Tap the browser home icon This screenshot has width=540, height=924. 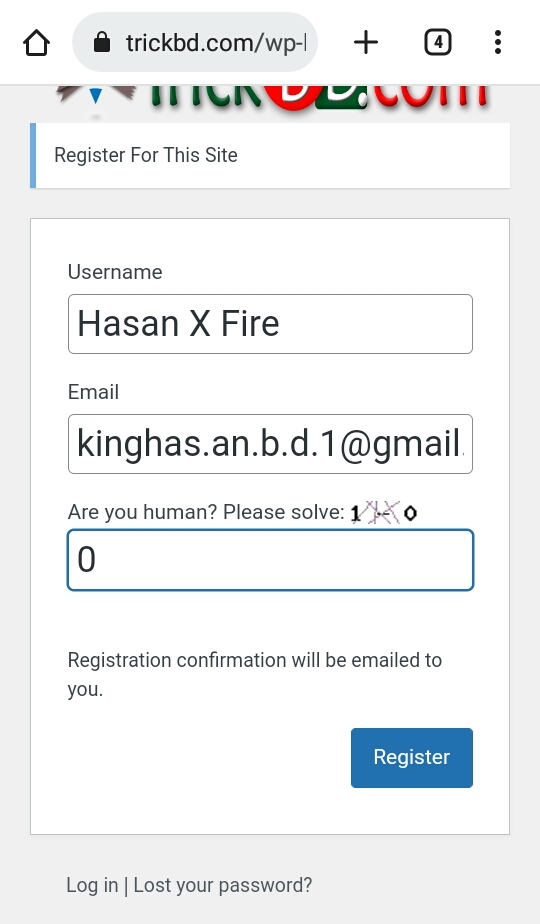click(x=37, y=42)
